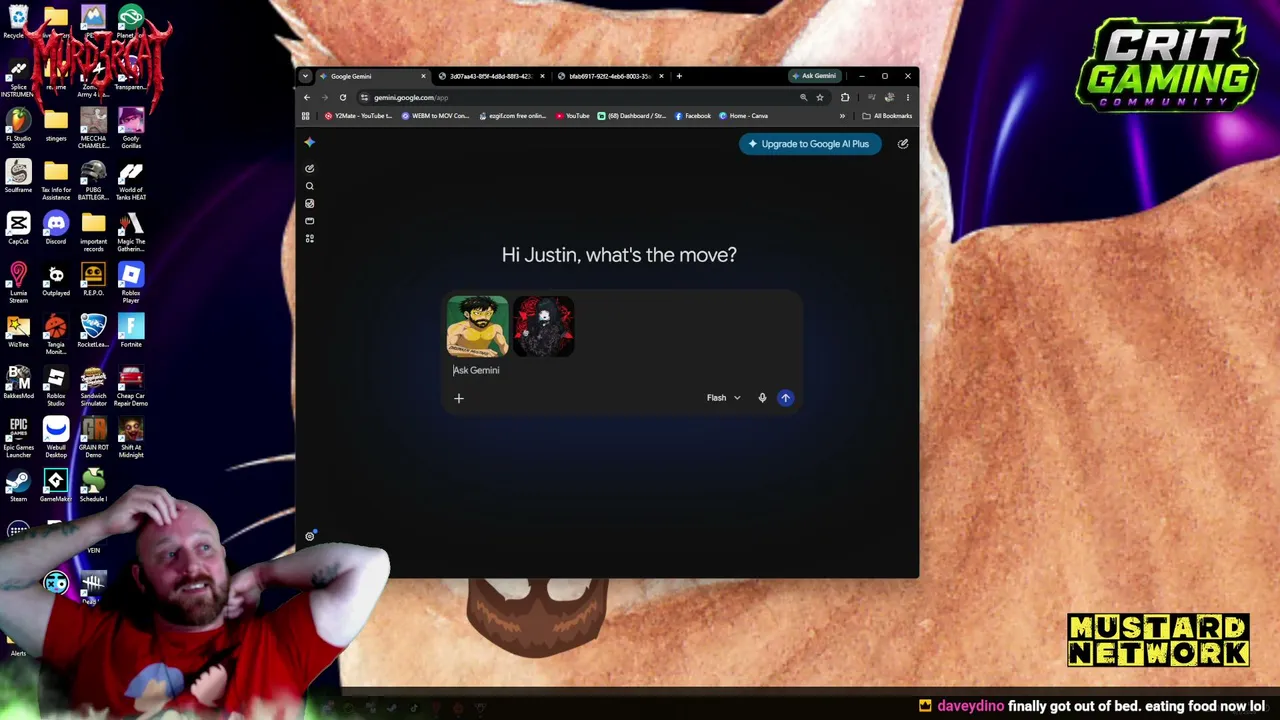Select the PUBG Battlegrounds desktop icon

tap(93, 180)
